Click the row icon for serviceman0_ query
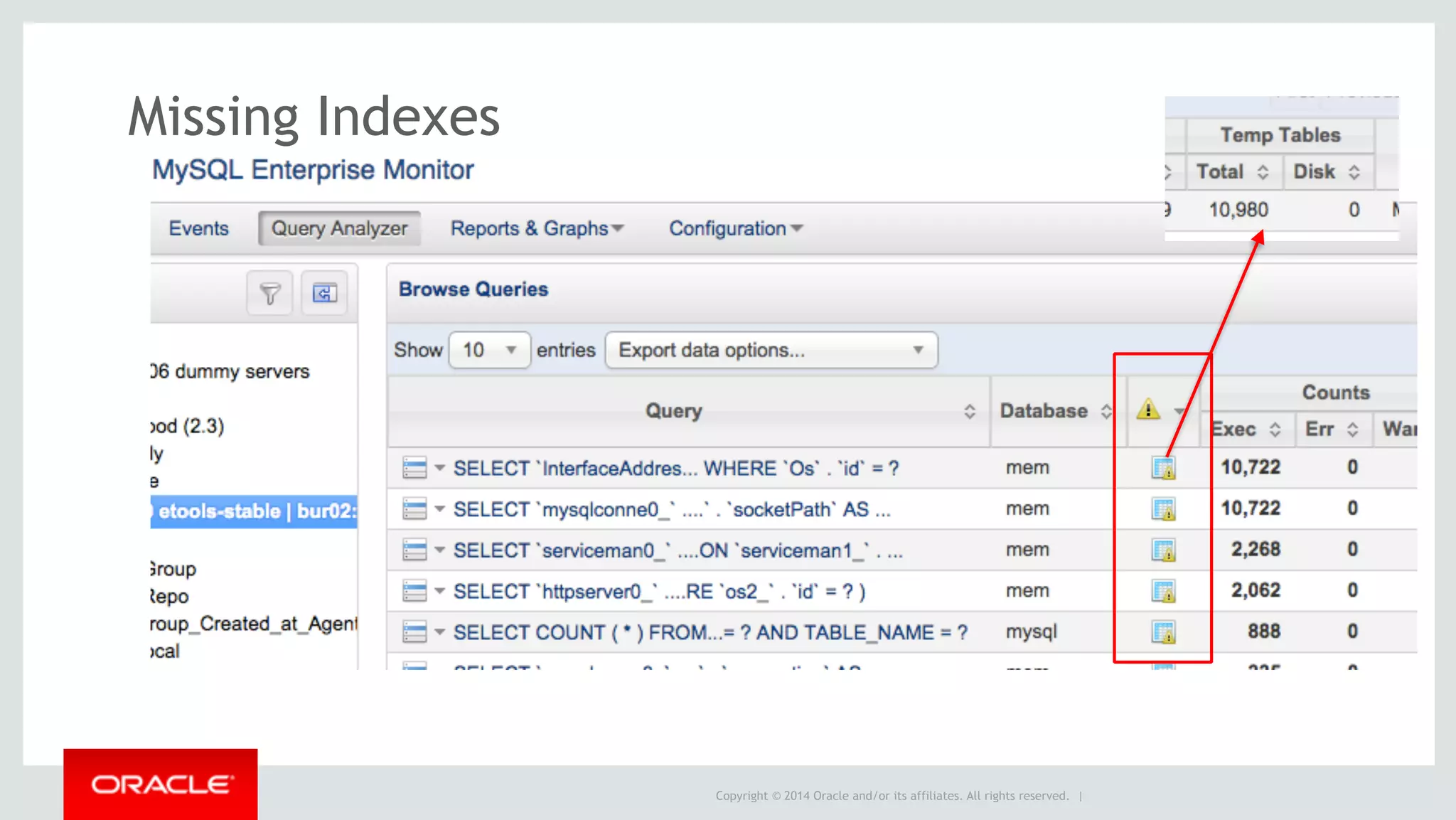The image size is (1456, 820). coord(414,550)
